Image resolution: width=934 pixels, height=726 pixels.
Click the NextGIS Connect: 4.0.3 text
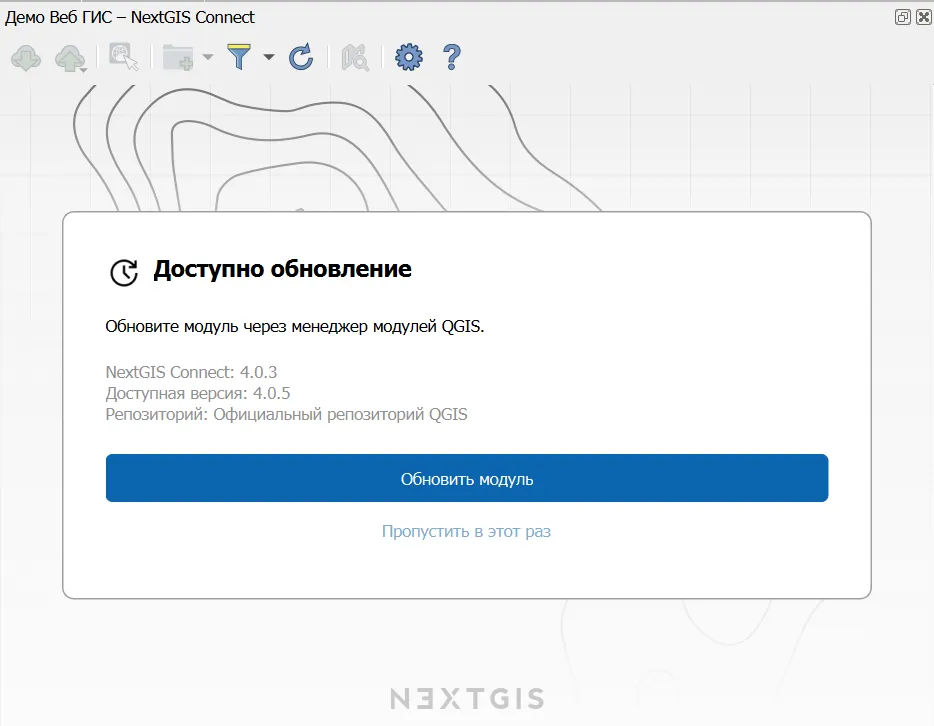pos(191,372)
